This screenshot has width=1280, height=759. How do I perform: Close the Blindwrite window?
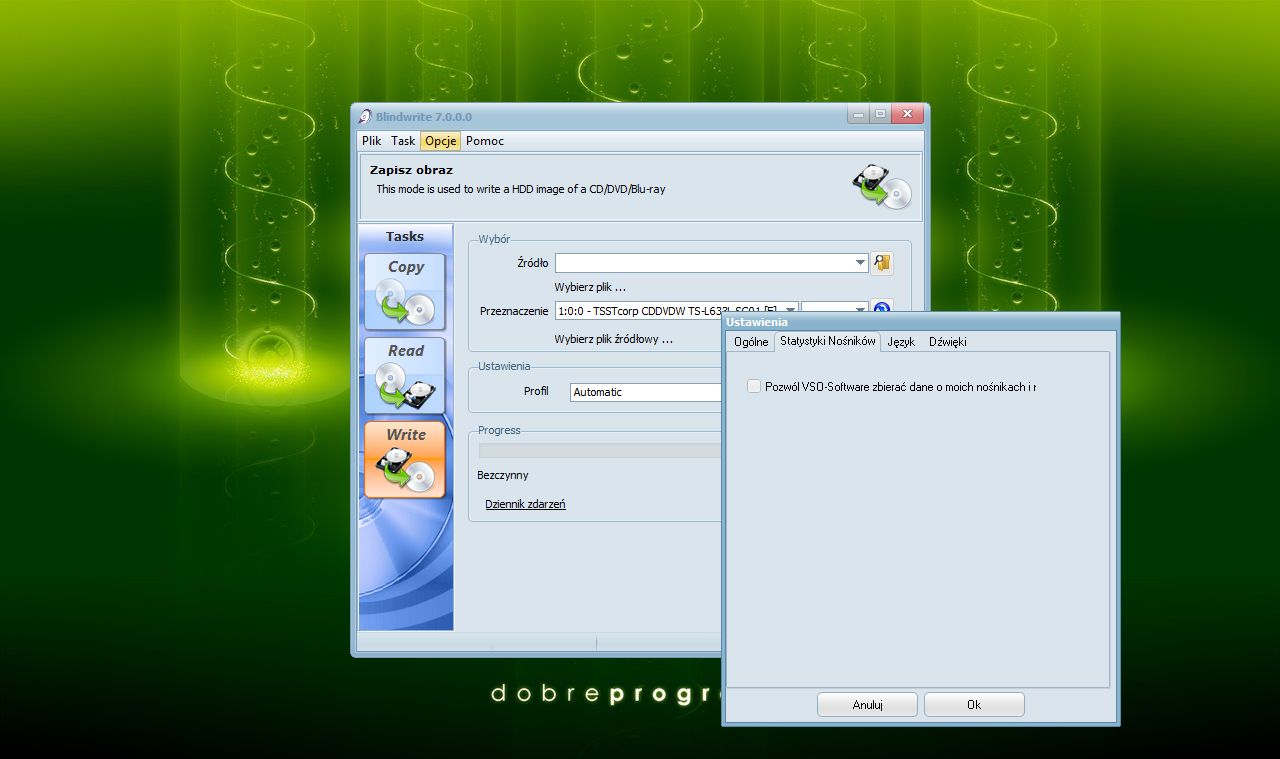pos(907,114)
